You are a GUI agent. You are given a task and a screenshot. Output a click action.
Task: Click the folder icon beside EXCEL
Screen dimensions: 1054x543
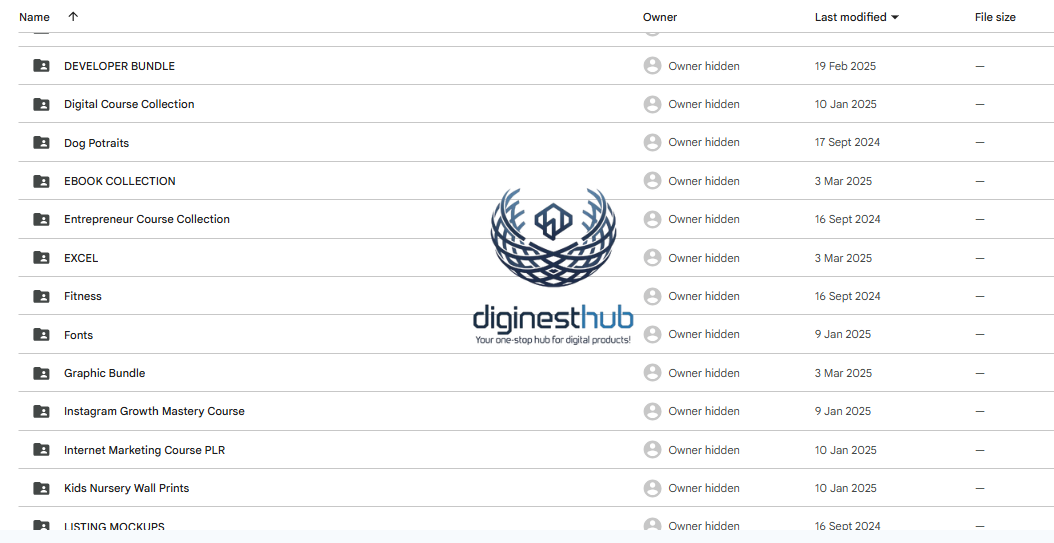pos(41,258)
